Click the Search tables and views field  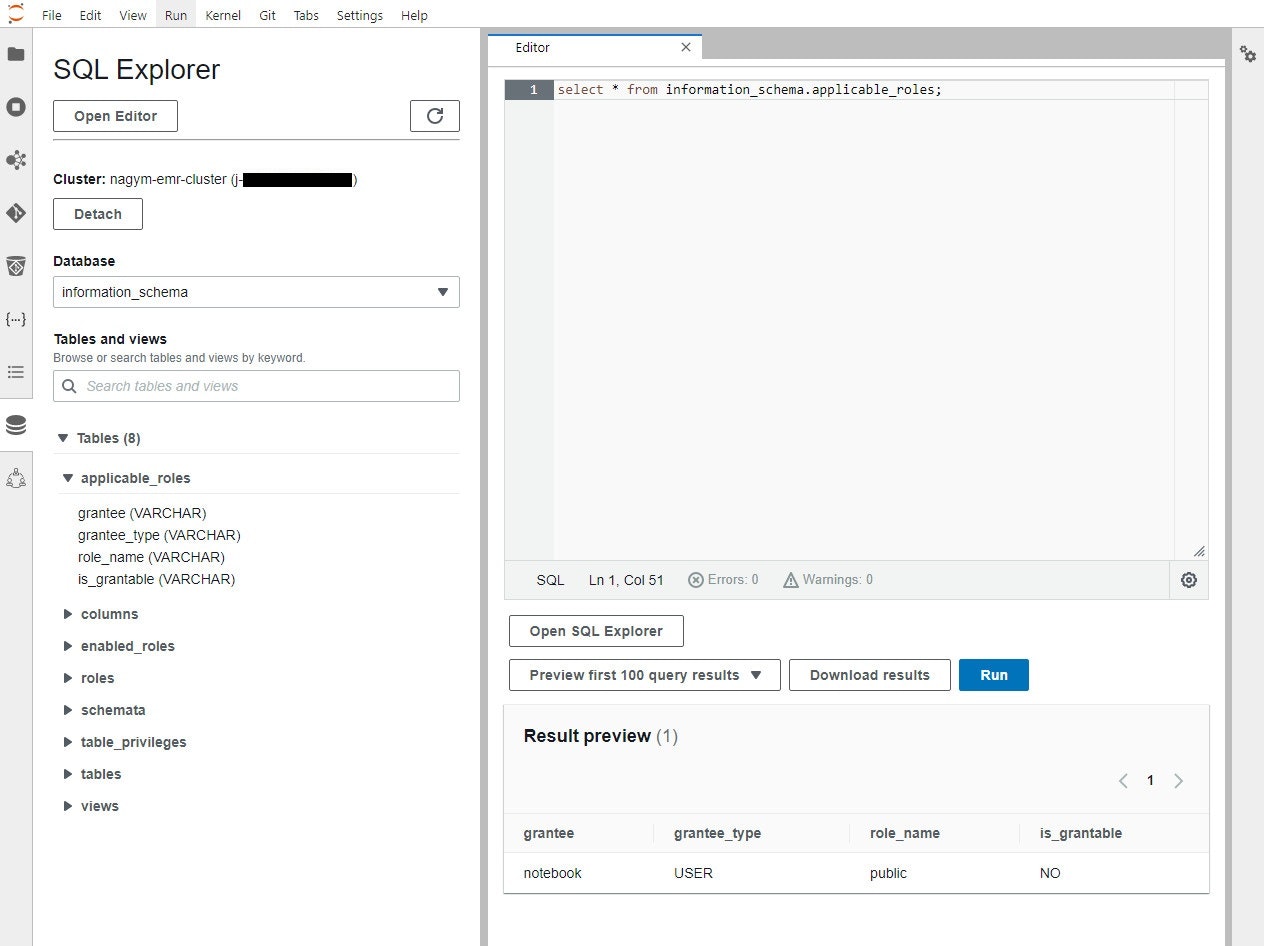click(256, 386)
